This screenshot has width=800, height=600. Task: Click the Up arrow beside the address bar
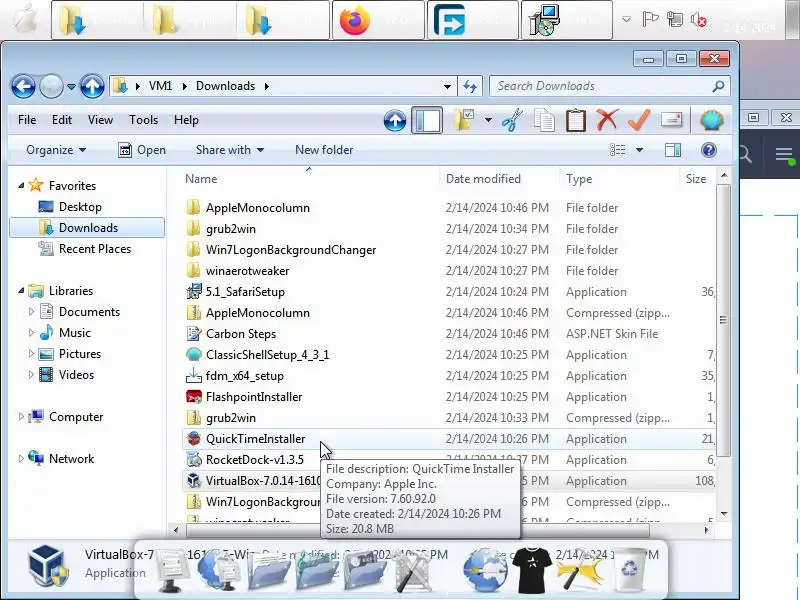92,86
